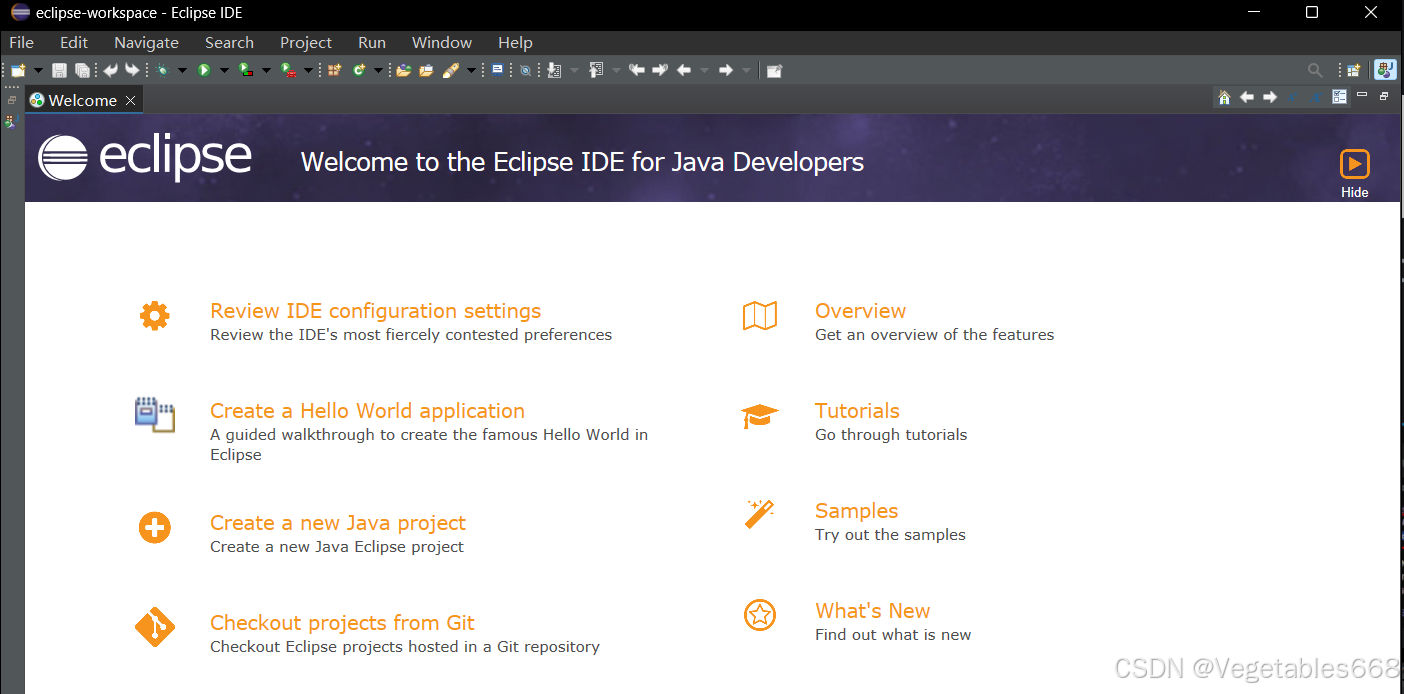Click the Save All toolbar icon
Screen dimensions: 1404x694
click(x=82, y=70)
